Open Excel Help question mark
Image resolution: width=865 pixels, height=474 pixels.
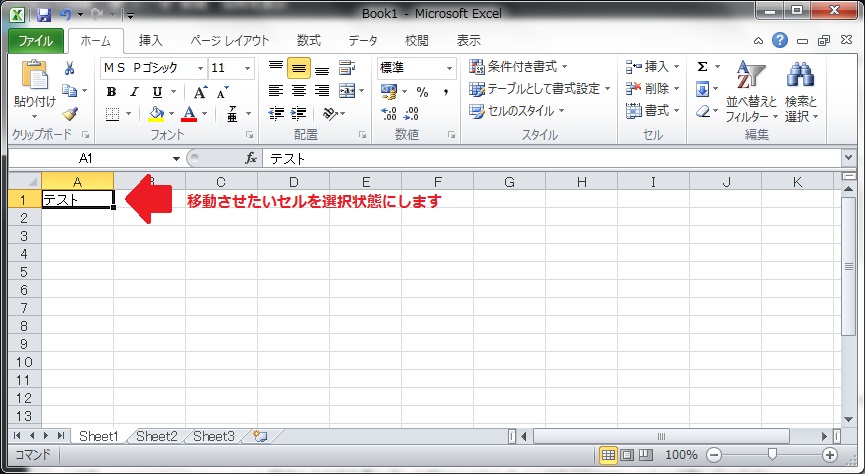[779, 40]
